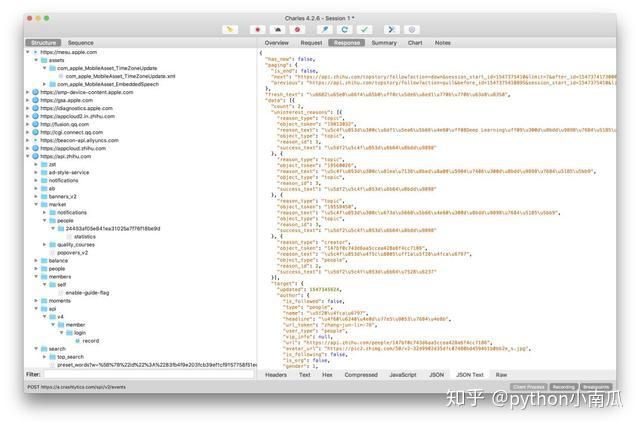
Task: Click the Breakpoints status bar button
Action: point(596,387)
